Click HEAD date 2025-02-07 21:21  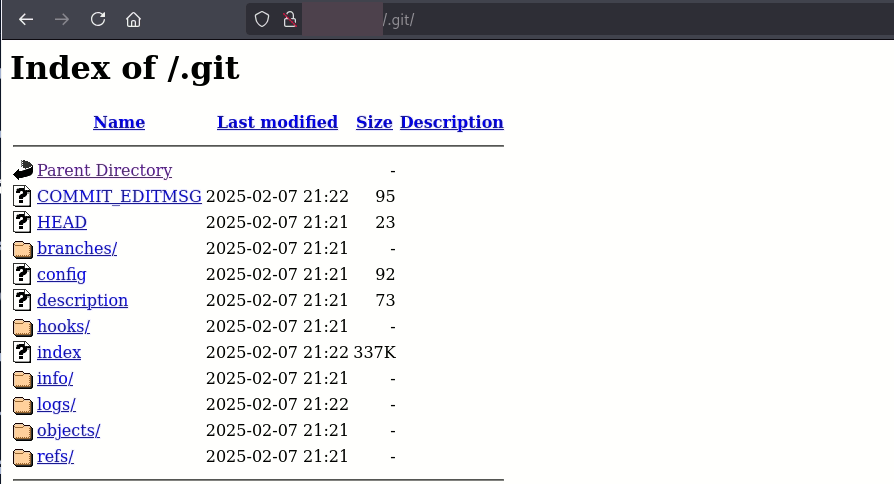click(x=277, y=222)
